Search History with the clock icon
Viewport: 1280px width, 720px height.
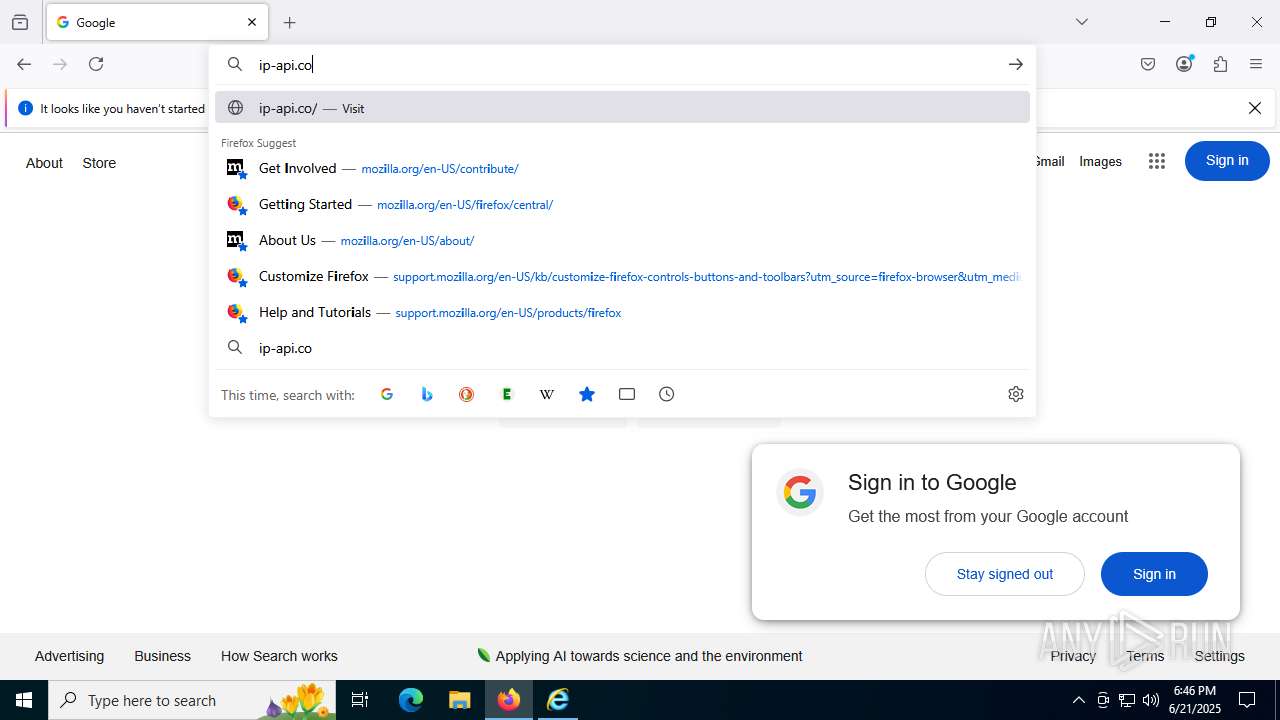[667, 394]
